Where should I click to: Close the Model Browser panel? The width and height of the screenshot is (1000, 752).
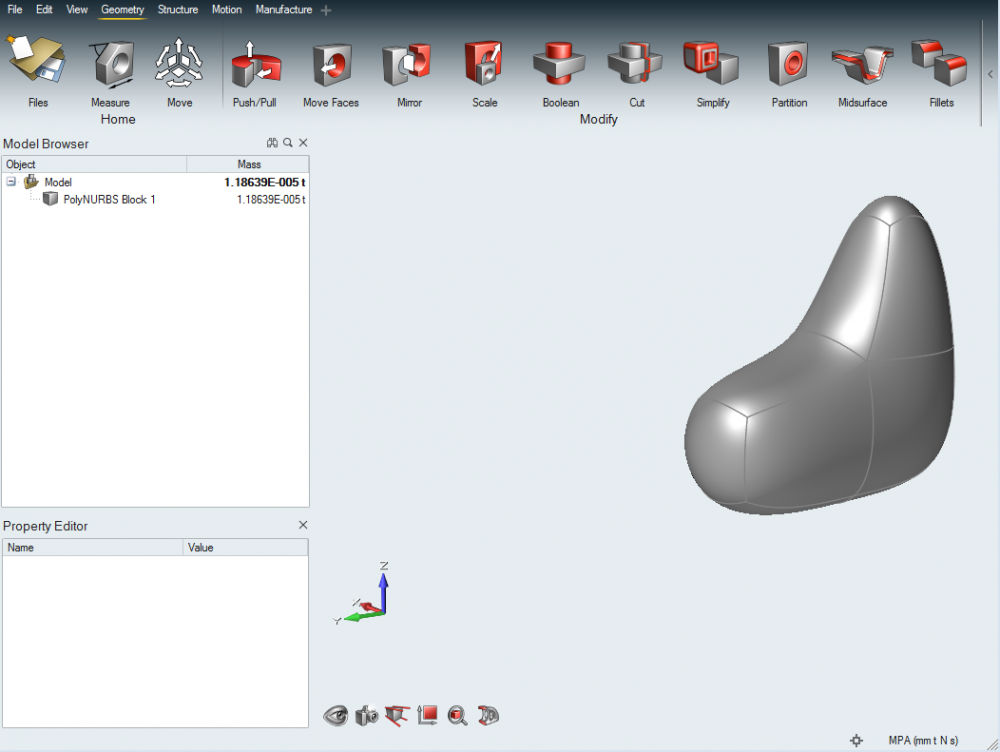pyautogui.click(x=303, y=143)
